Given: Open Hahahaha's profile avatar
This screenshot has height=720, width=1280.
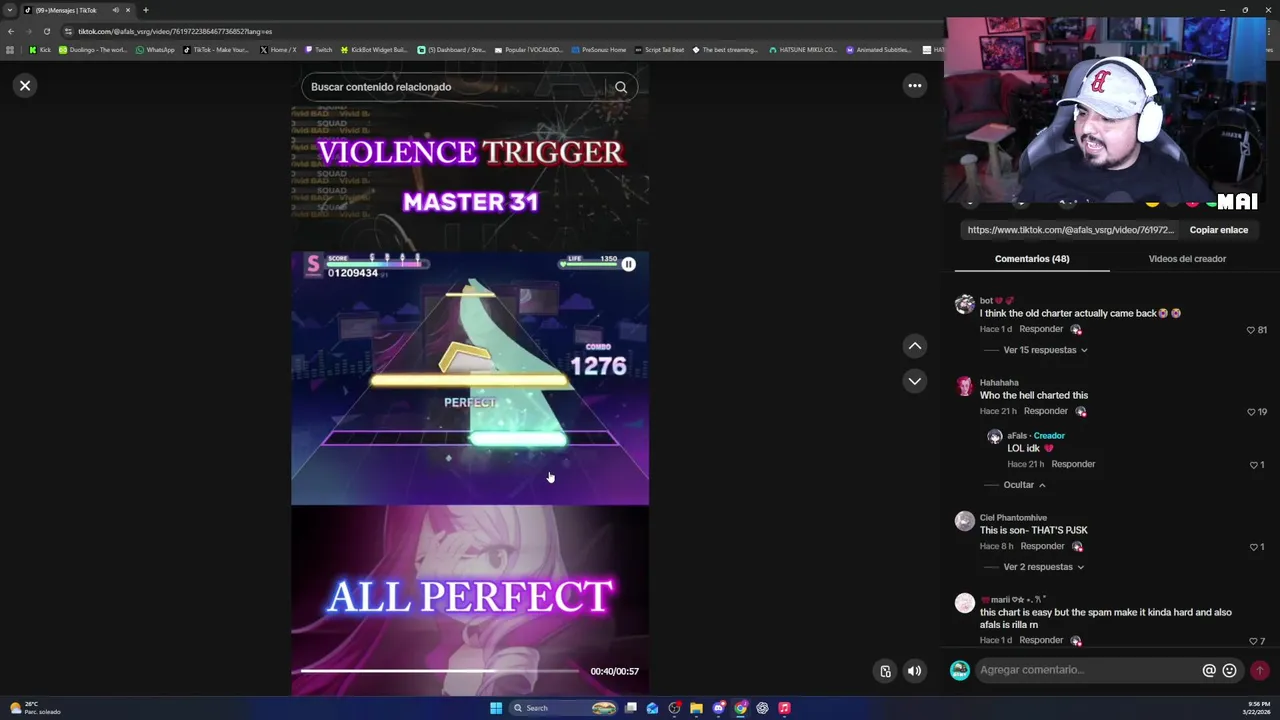Looking at the screenshot, I should pyautogui.click(x=964, y=386).
